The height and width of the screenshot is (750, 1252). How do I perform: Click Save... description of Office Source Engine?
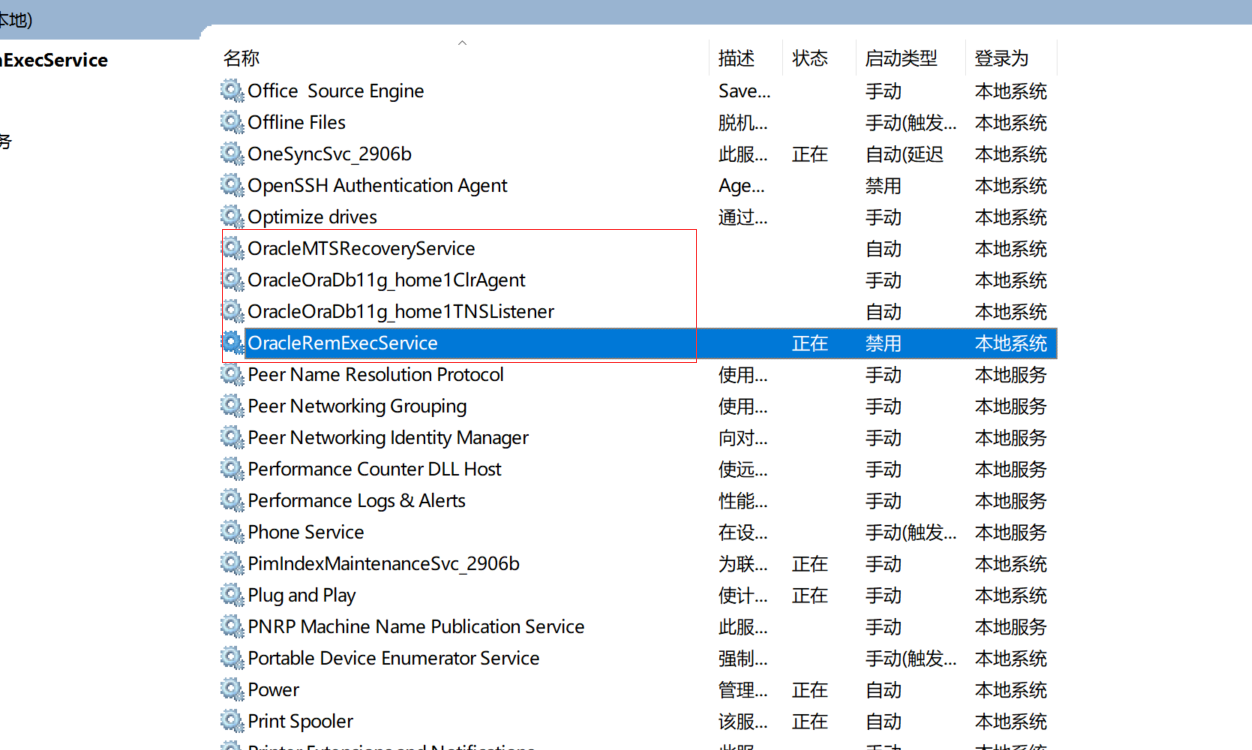(x=745, y=91)
